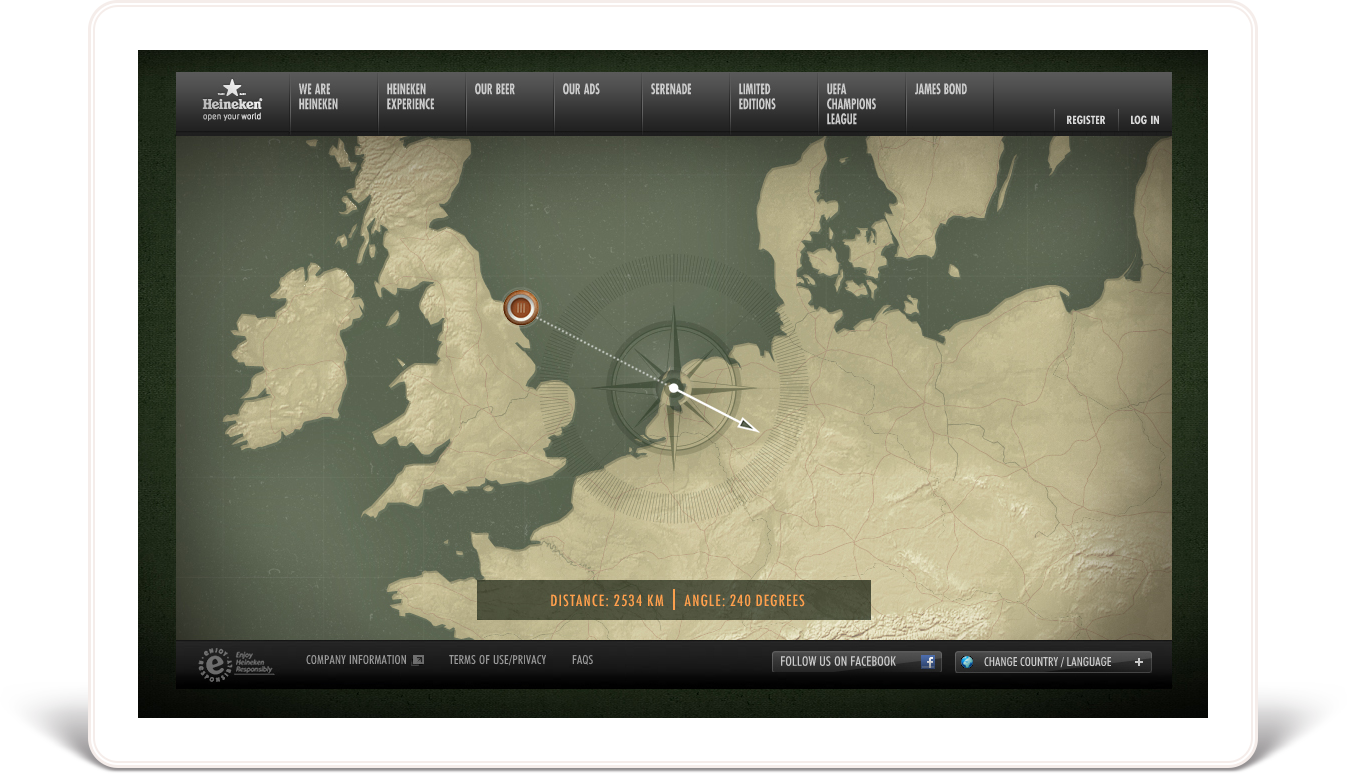Viewport: 1347px width, 774px height.
Task: Click the Facebook f icon
Action: coord(928,662)
